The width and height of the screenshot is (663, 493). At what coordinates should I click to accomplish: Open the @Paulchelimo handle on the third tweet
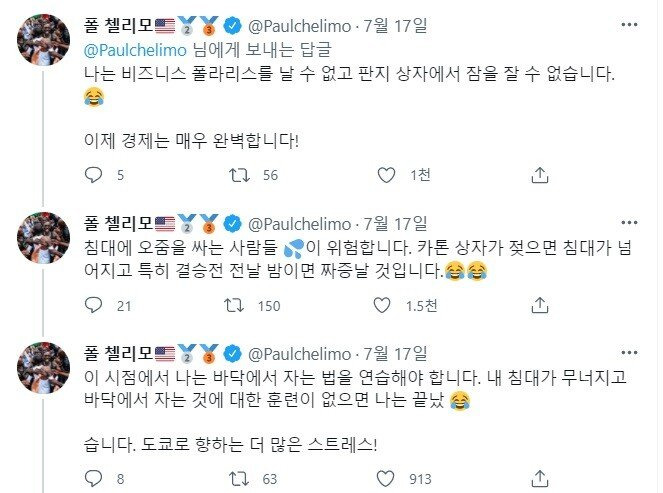(x=297, y=352)
